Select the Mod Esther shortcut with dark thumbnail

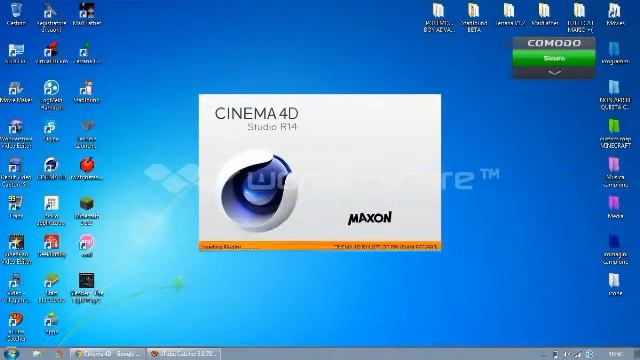coord(87,14)
